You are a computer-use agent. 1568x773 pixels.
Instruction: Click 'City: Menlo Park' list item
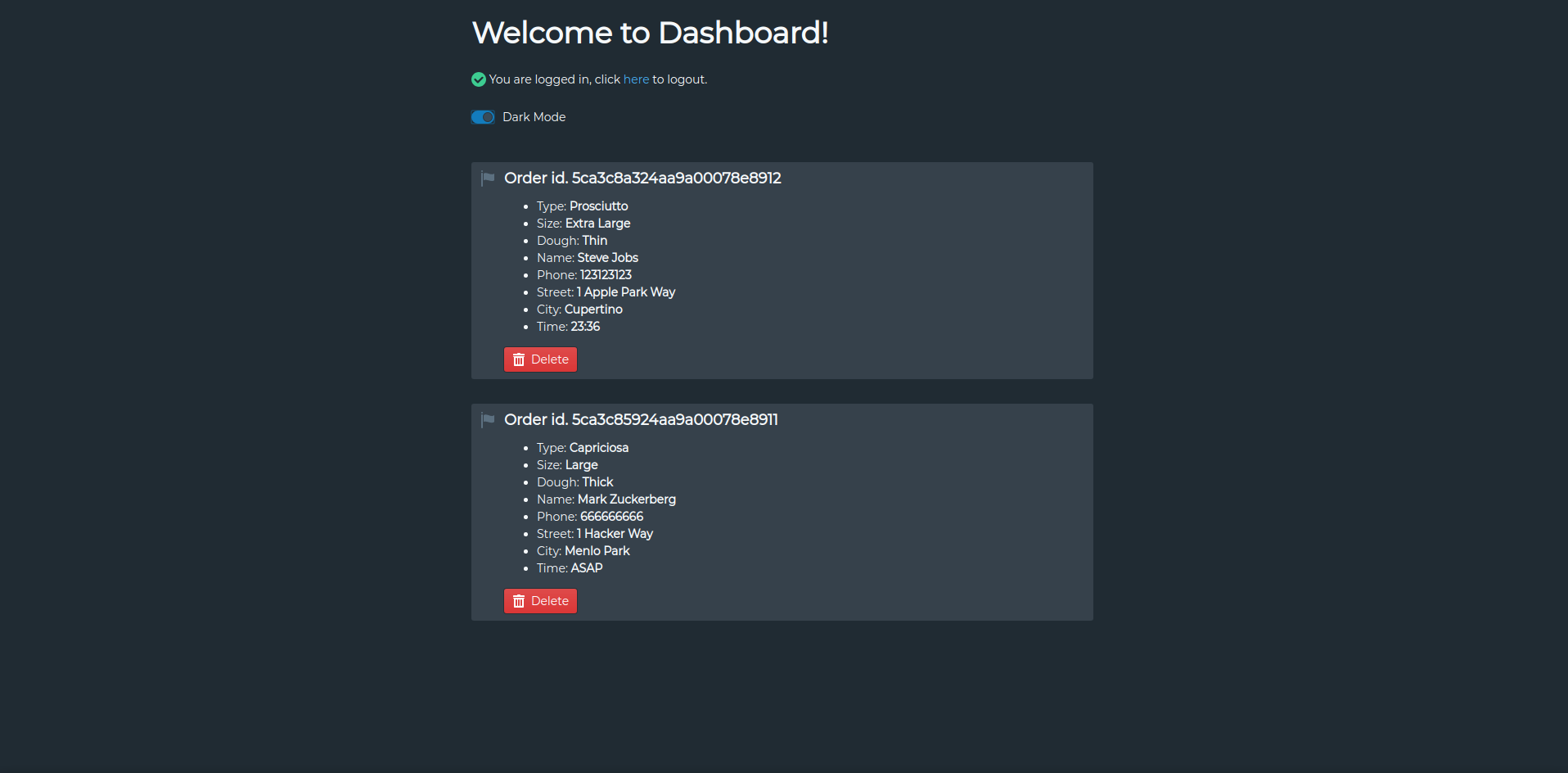(x=583, y=551)
